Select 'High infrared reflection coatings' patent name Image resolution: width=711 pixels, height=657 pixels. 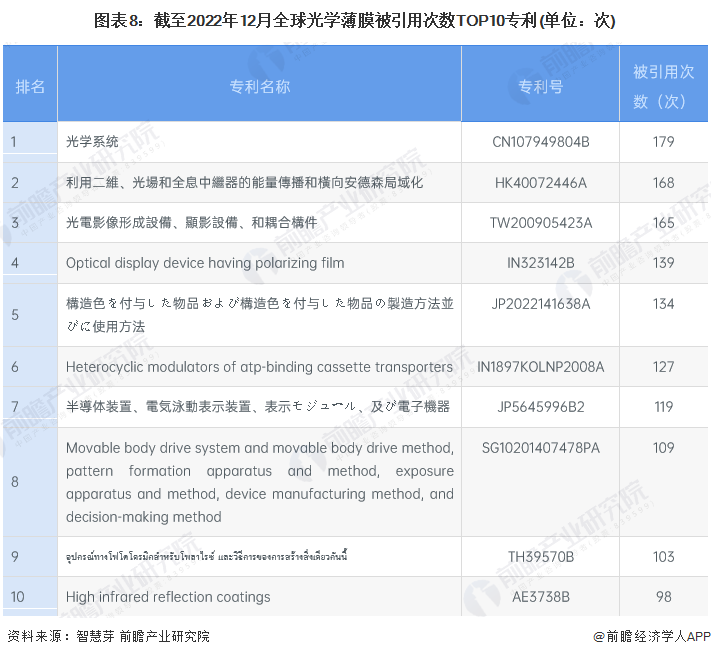pos(168,597)
